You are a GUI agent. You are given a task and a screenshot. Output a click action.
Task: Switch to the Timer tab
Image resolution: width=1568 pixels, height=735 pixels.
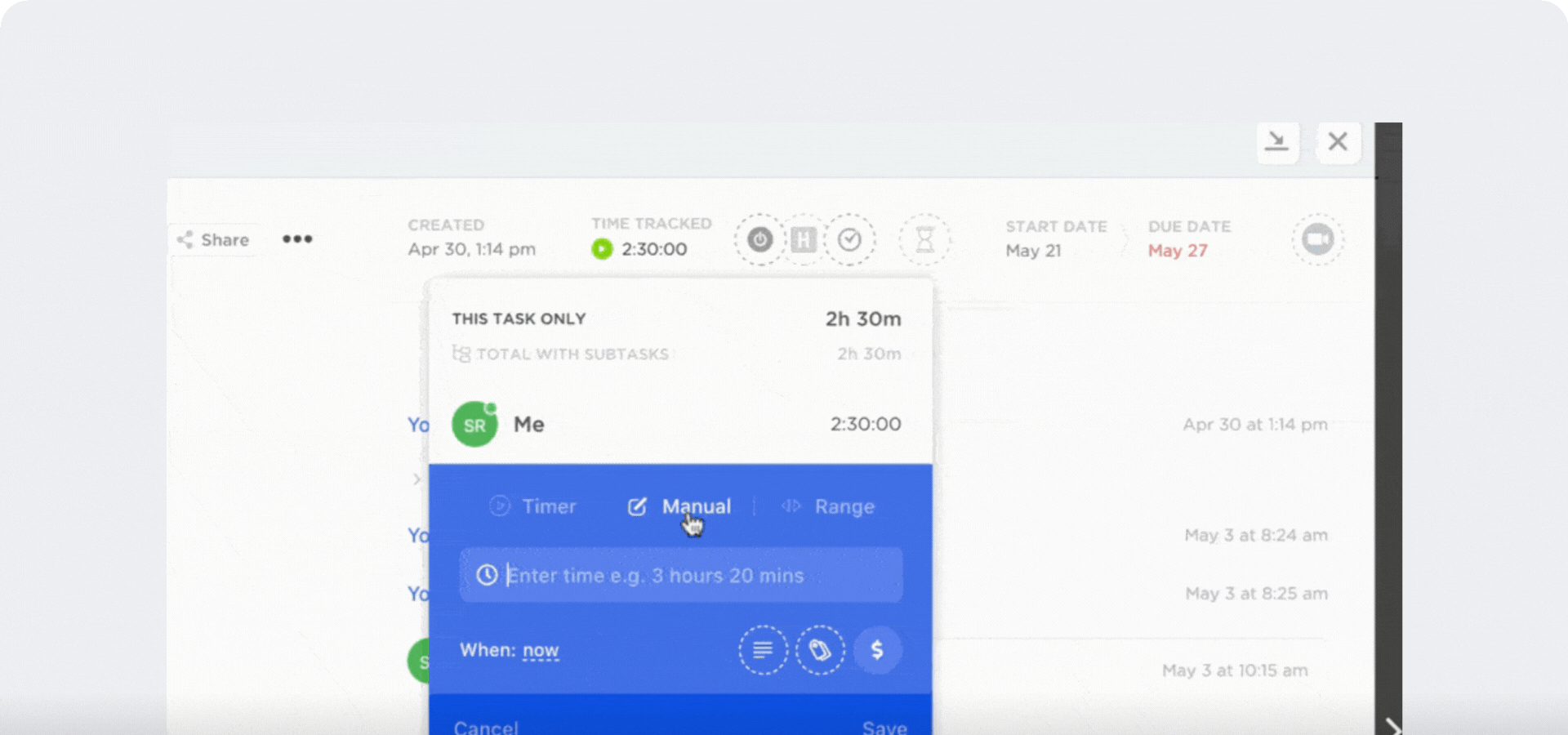532,506
